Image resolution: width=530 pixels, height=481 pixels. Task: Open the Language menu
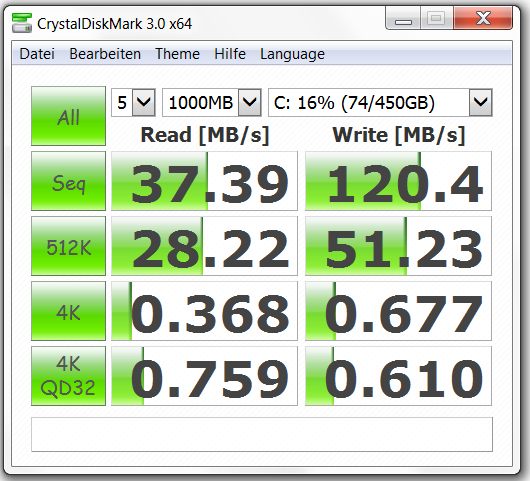coord(292,54)
